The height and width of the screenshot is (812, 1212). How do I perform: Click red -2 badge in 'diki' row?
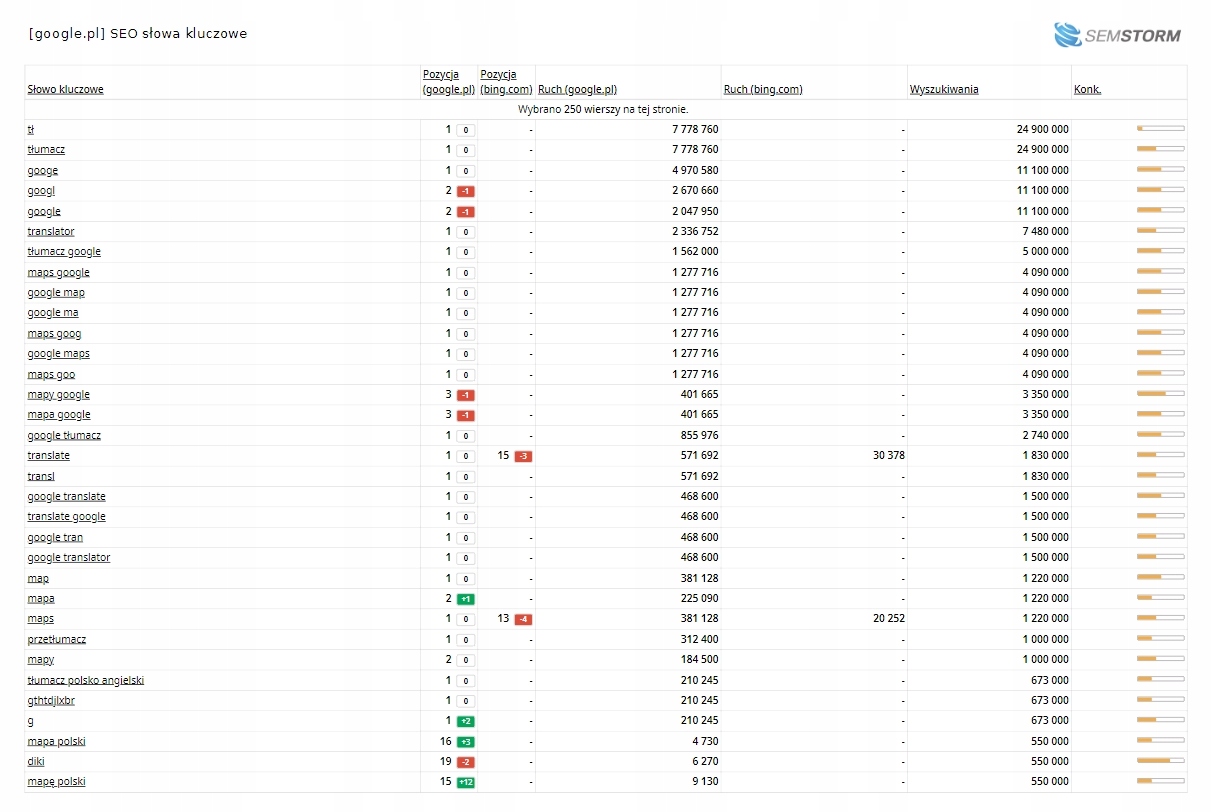(x=466, y=762)
